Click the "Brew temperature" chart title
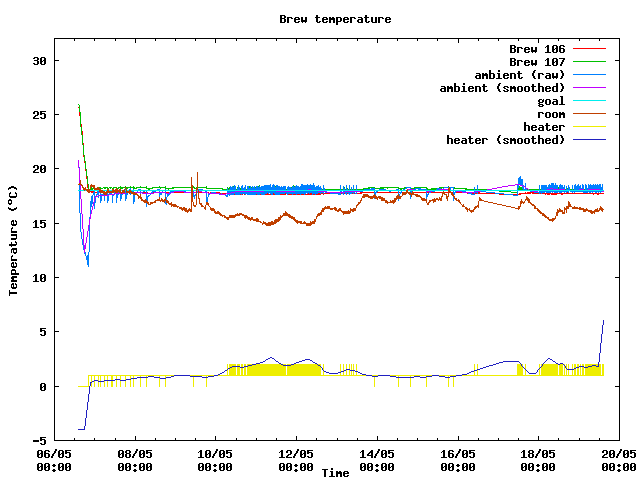640x480 pixels. click(x=335, y=19)
